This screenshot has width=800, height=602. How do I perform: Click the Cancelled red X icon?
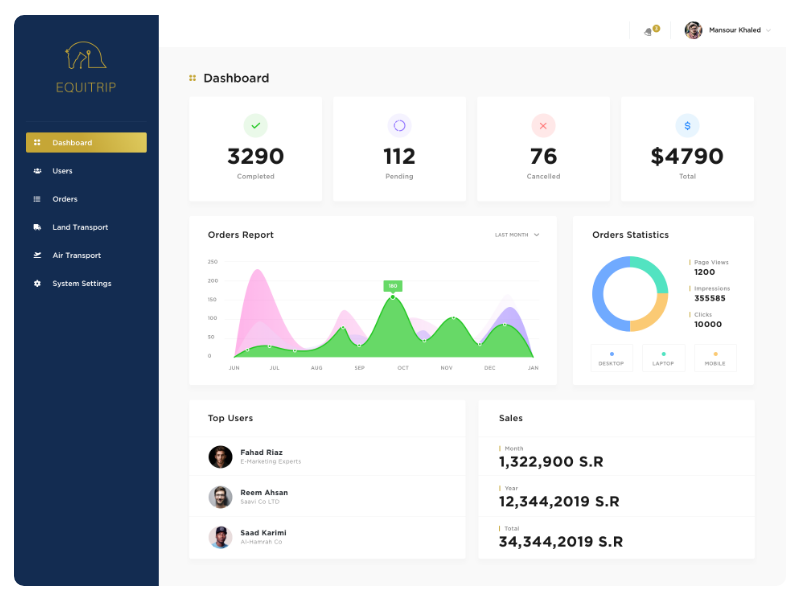point(543,126)
